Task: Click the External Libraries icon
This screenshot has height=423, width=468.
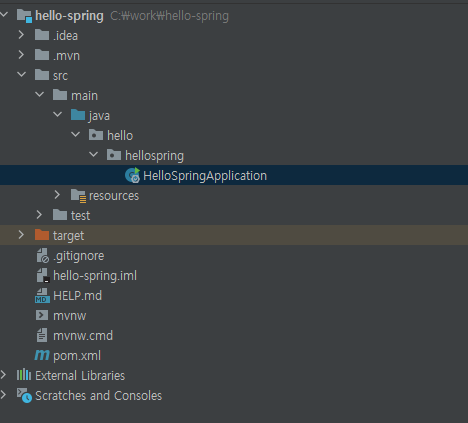Action: click(24, 375)
